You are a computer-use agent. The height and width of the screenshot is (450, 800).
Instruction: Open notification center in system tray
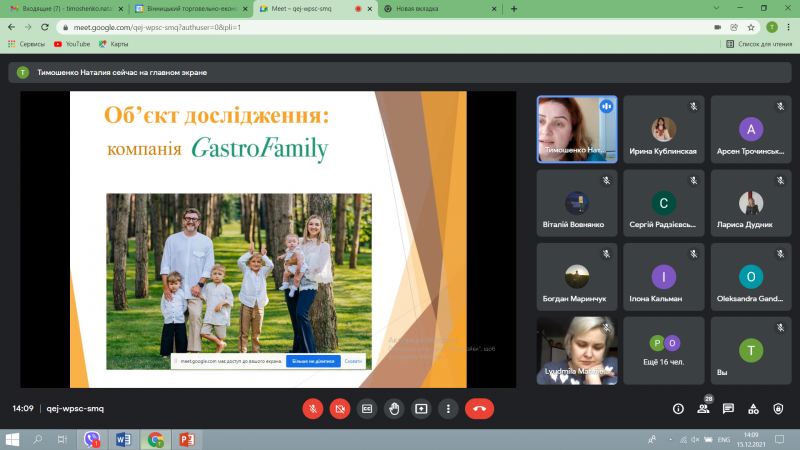(x=780, y=439)
